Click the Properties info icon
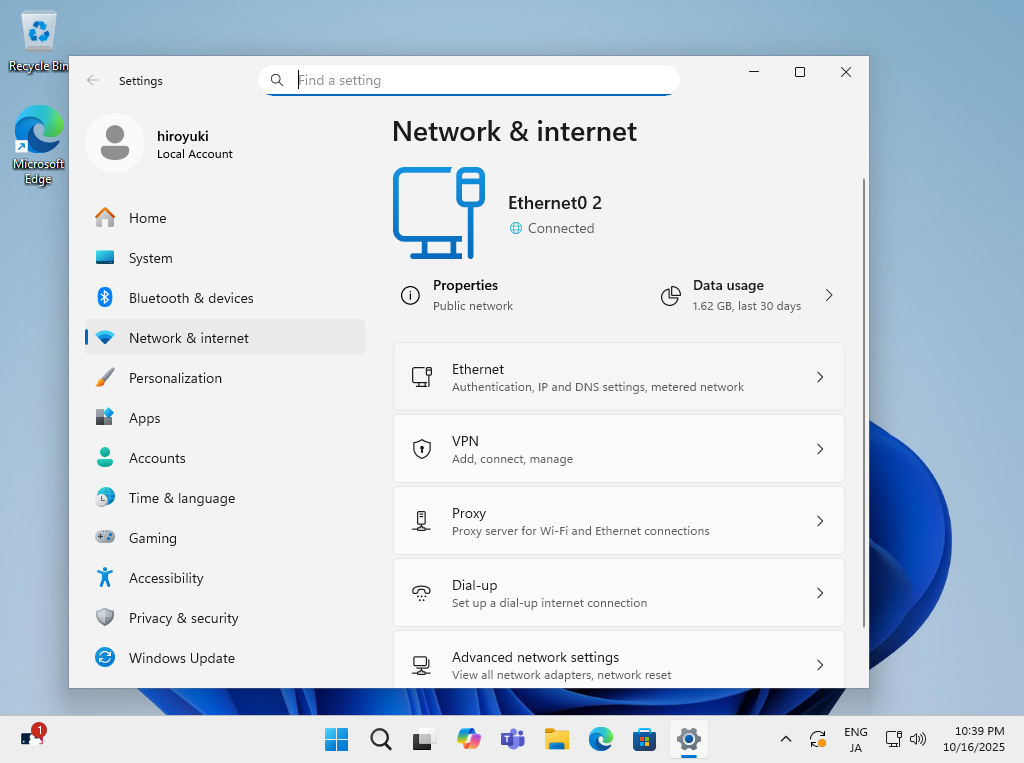This screenshot has height=763, width=1024. pos(410,295)
